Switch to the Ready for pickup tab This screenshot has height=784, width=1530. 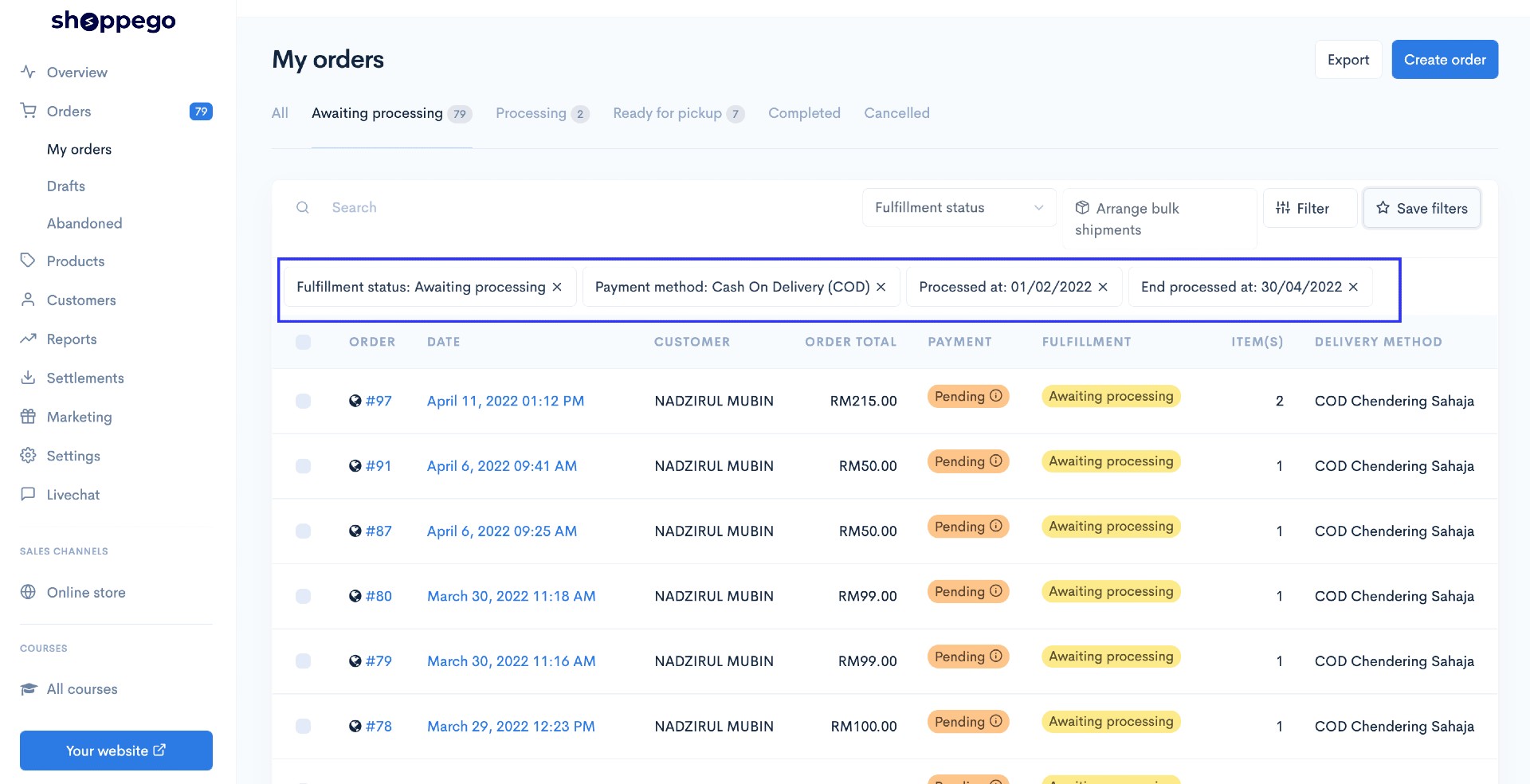pyautogui.click(x=678, y=113)
